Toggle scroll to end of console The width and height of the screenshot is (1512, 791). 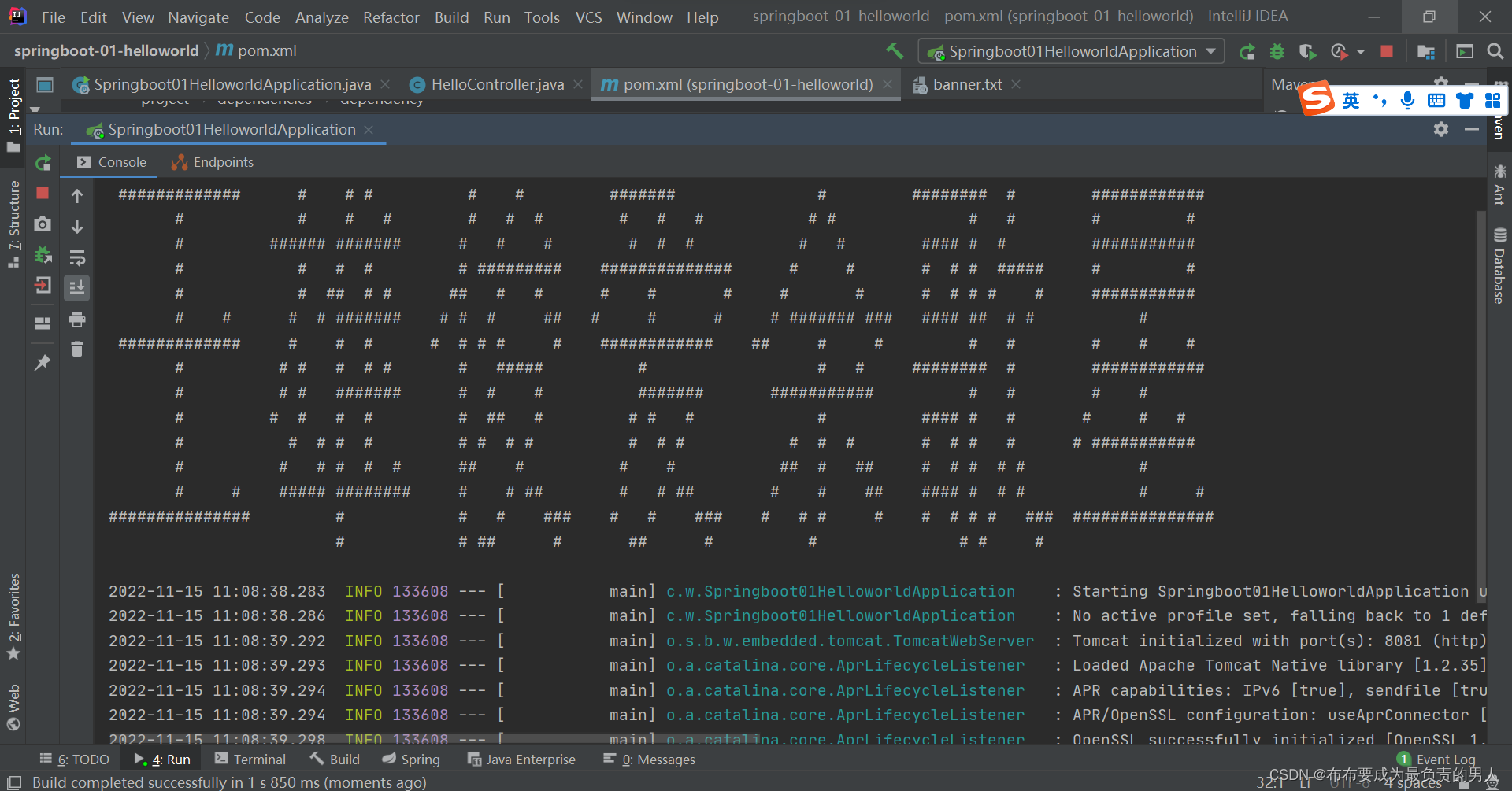tap(77, 287)
